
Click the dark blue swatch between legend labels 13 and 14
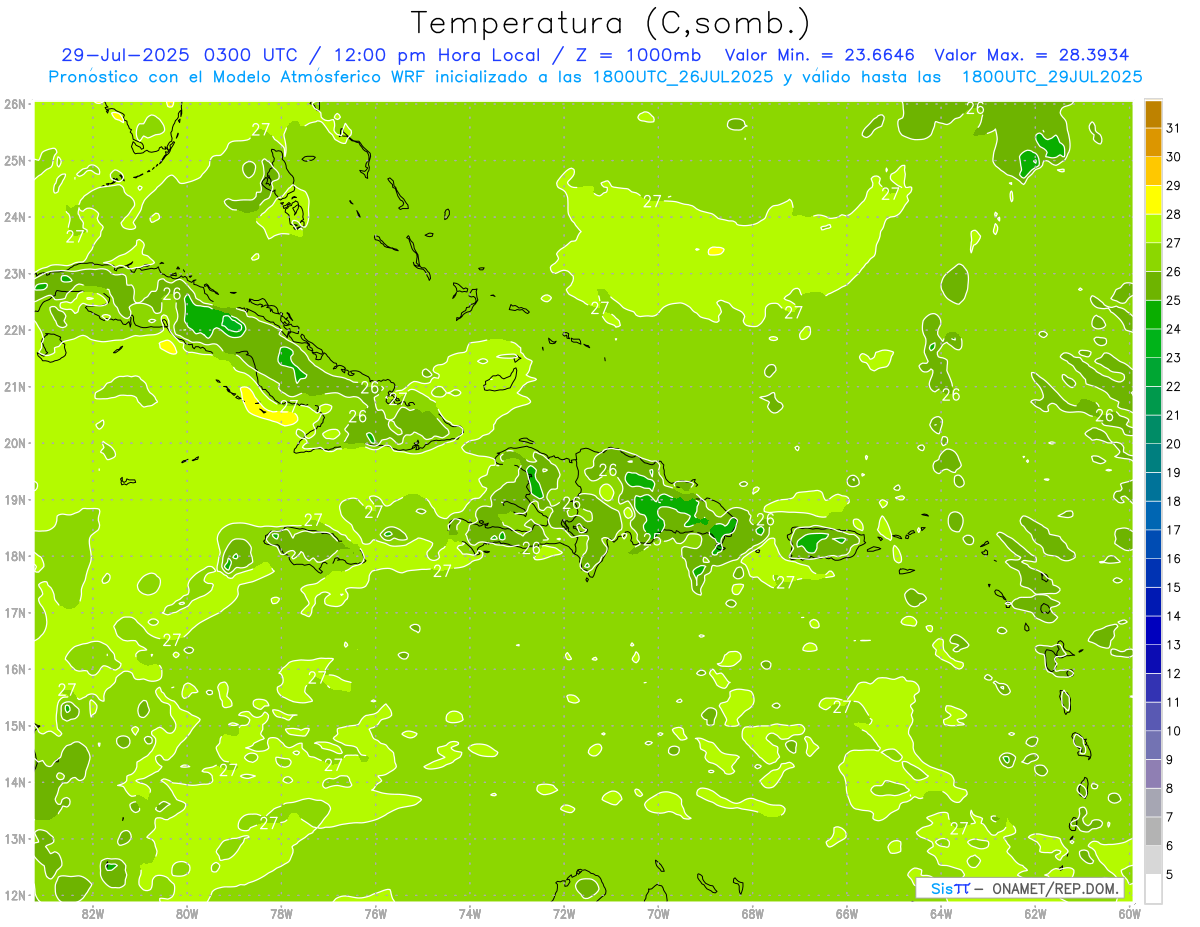(1153, 630)
